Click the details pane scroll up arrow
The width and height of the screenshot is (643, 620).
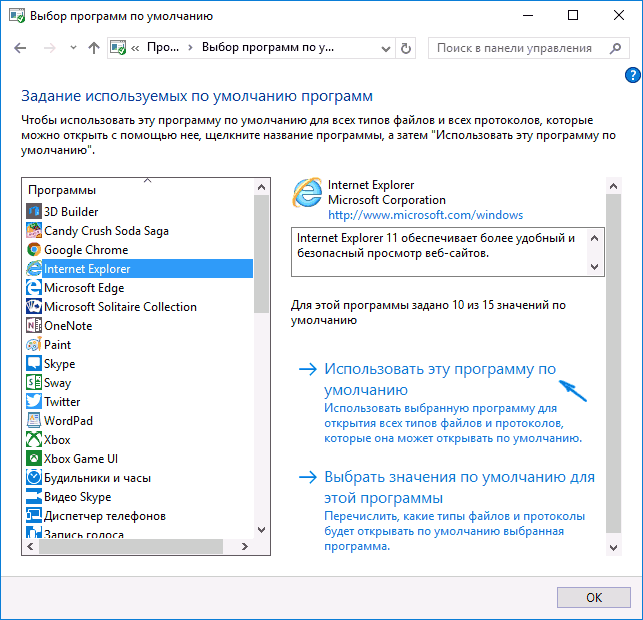[x=613, y=186]
